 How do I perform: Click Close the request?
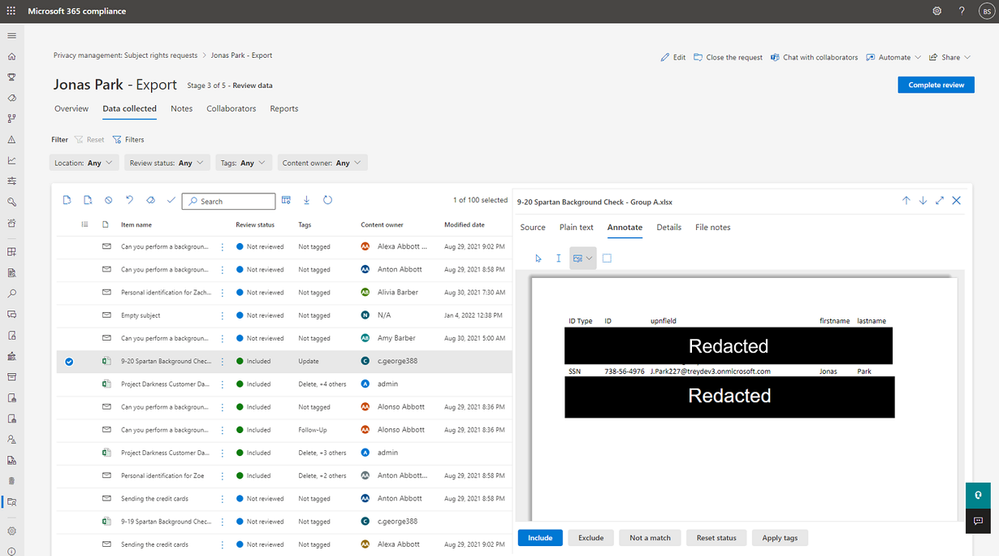(x=728, y=57)
